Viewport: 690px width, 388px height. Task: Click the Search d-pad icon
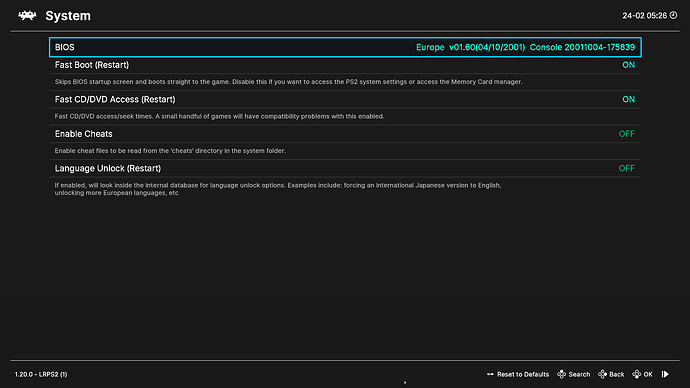click(x=562, y=374)
